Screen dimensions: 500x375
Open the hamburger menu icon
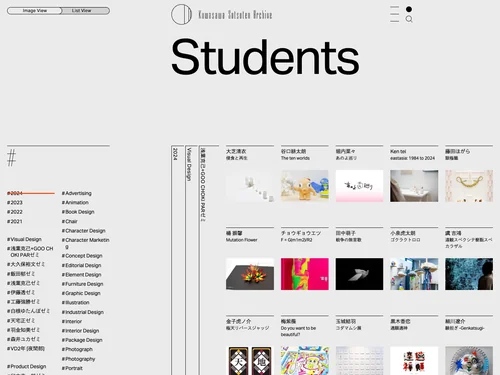click(x=395, y=14)
